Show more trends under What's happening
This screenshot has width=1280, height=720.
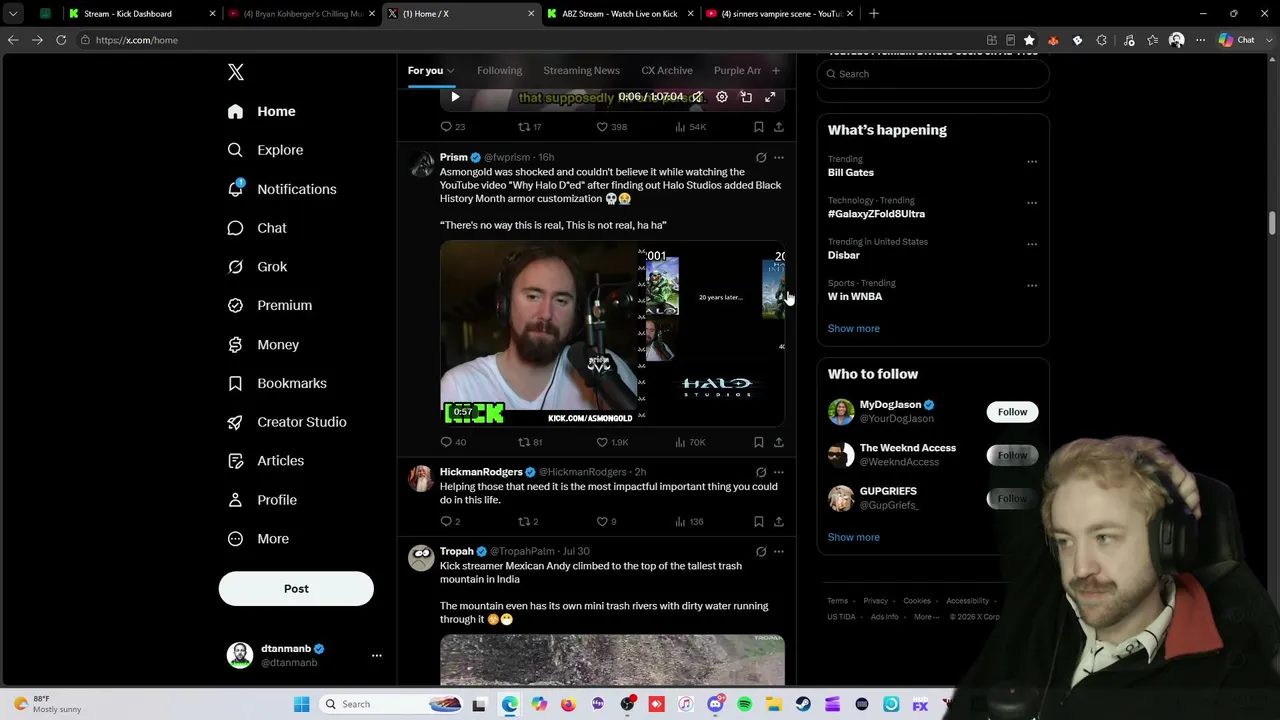[854, 328]
